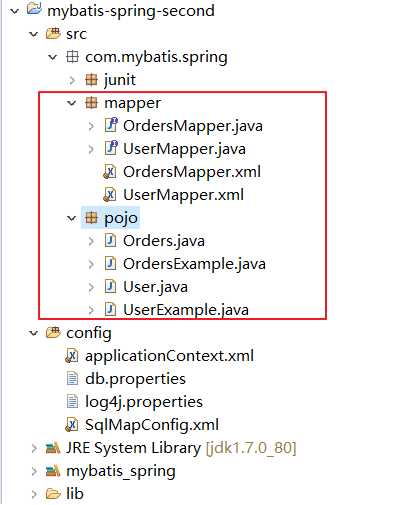This screenshot has width=393, height=505.
Task: Click Orders.java class file icon
Action: pyautogui.click(x=110, y=241)
